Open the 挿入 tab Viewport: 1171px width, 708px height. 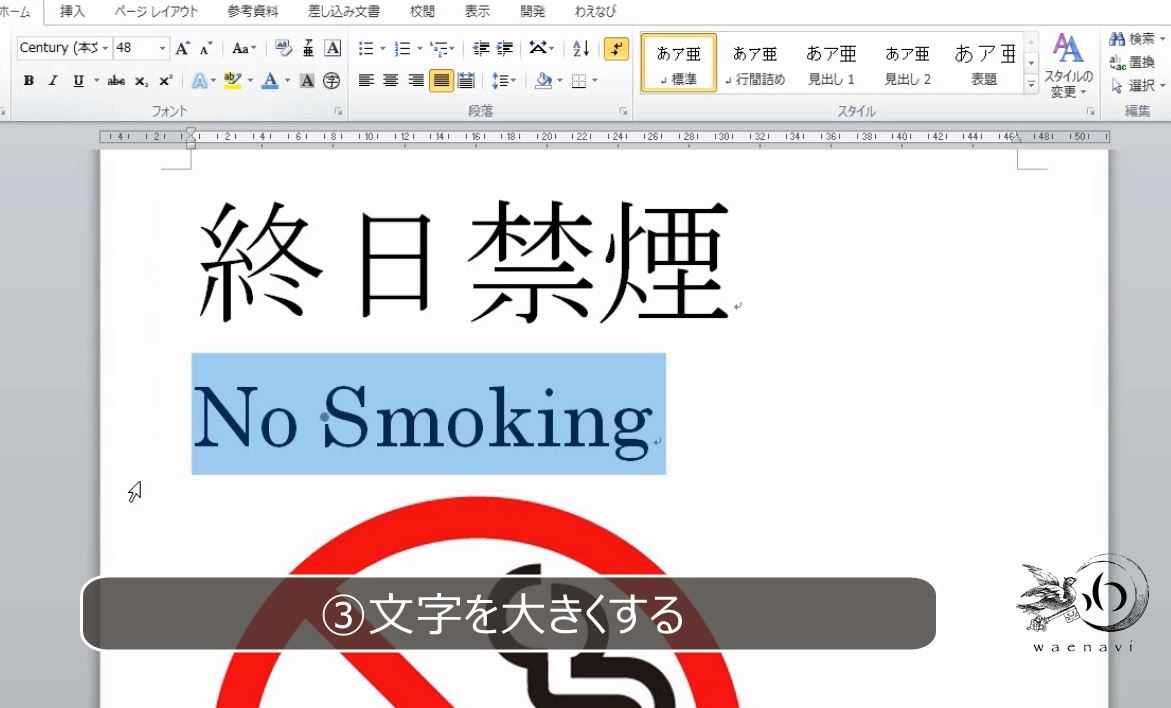pos(72,12)
